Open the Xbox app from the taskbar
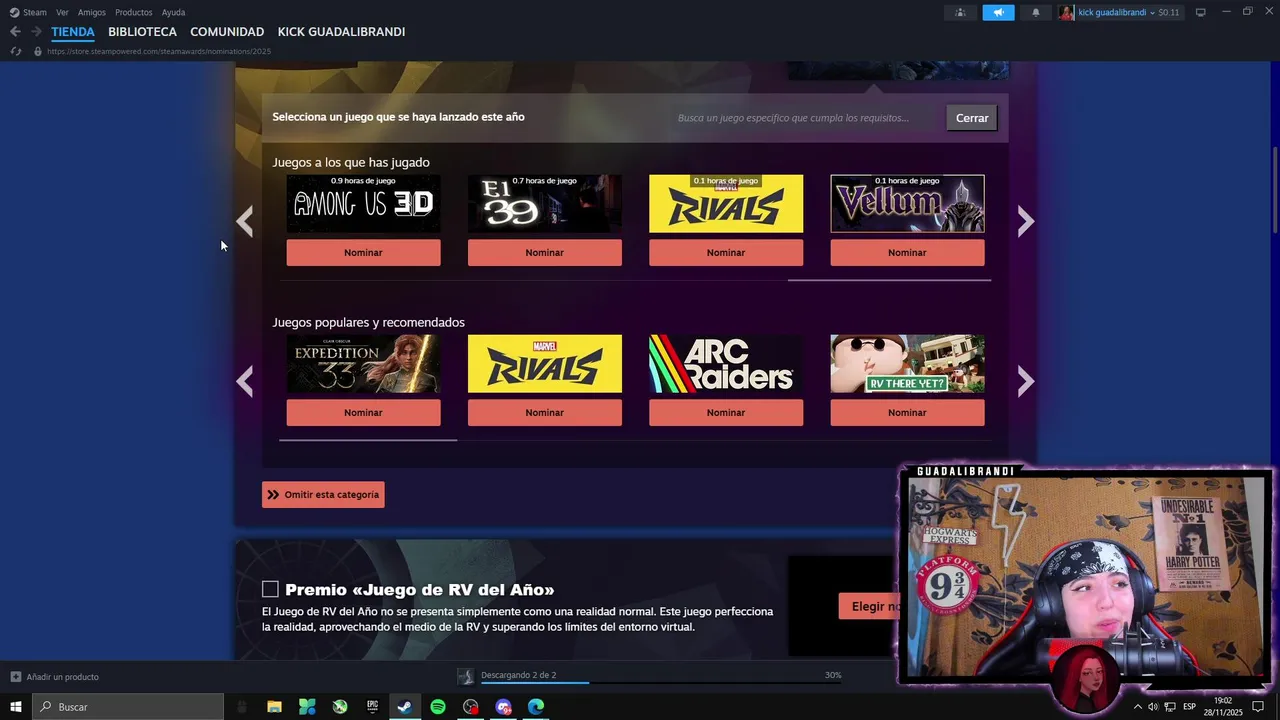Screen dimensions: 1280x720 pos(340,707)
